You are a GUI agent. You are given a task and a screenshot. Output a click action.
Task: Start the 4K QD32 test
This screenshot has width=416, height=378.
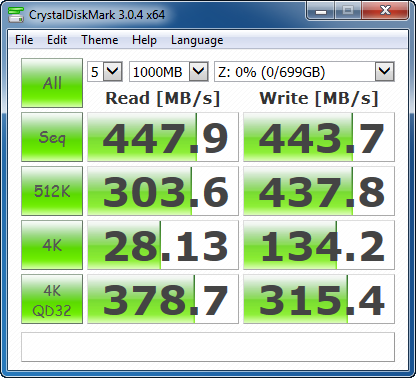pos(52,299)
